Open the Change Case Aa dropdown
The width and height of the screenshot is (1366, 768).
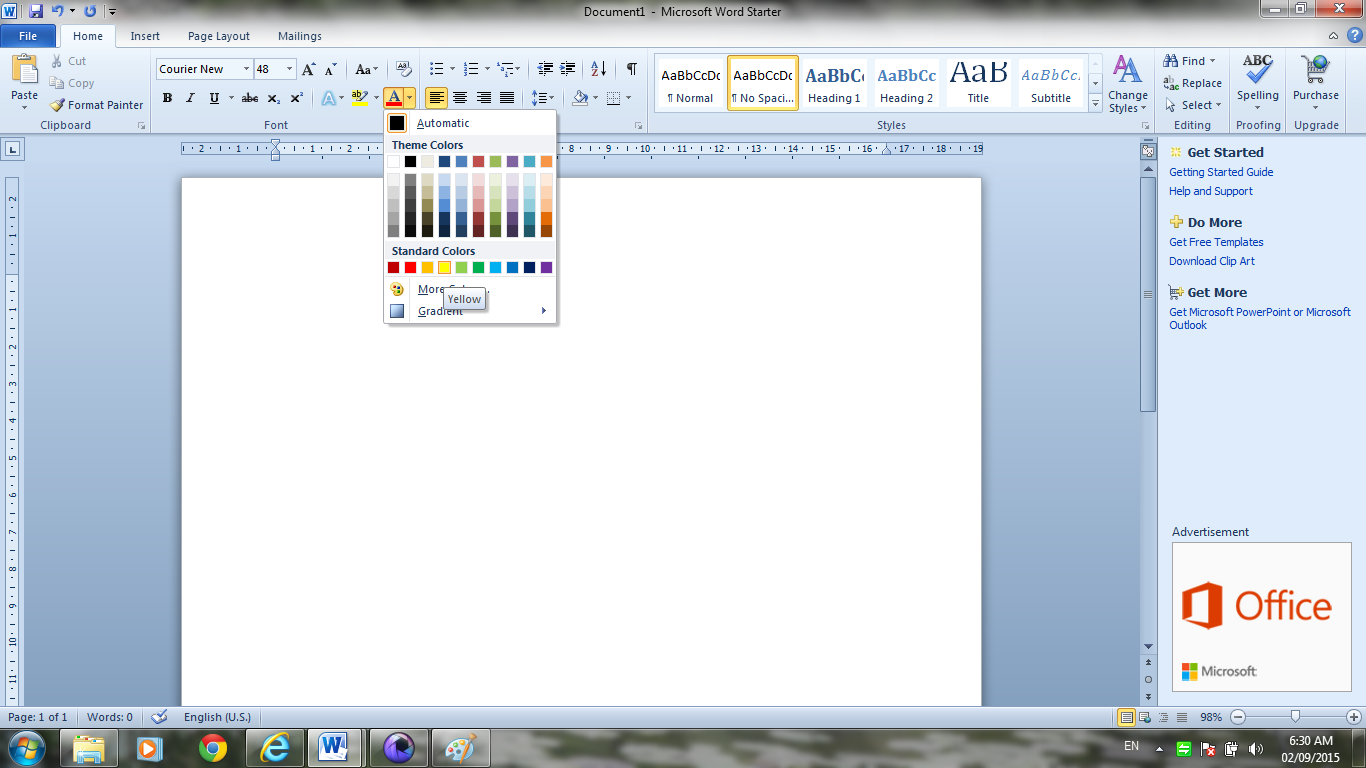click(x=366, y=69)
